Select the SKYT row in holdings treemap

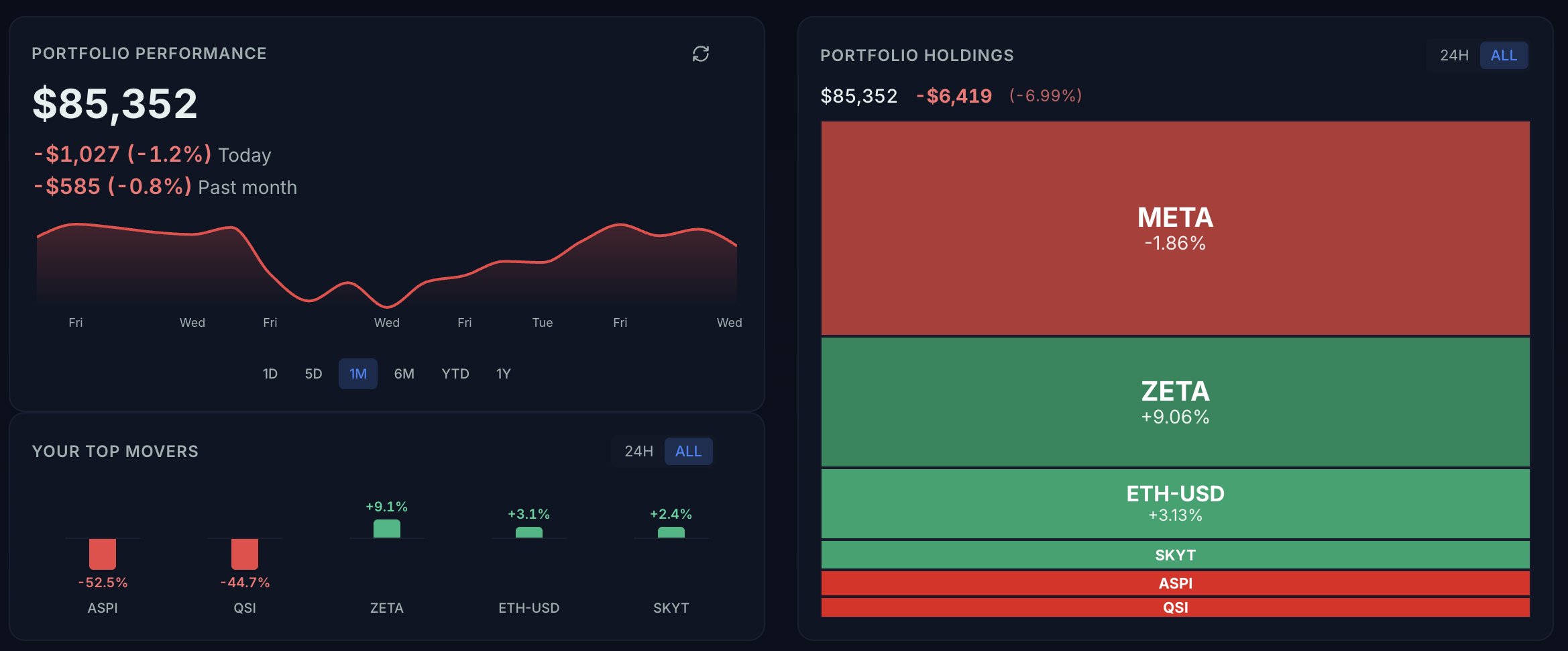[1175, 555]
